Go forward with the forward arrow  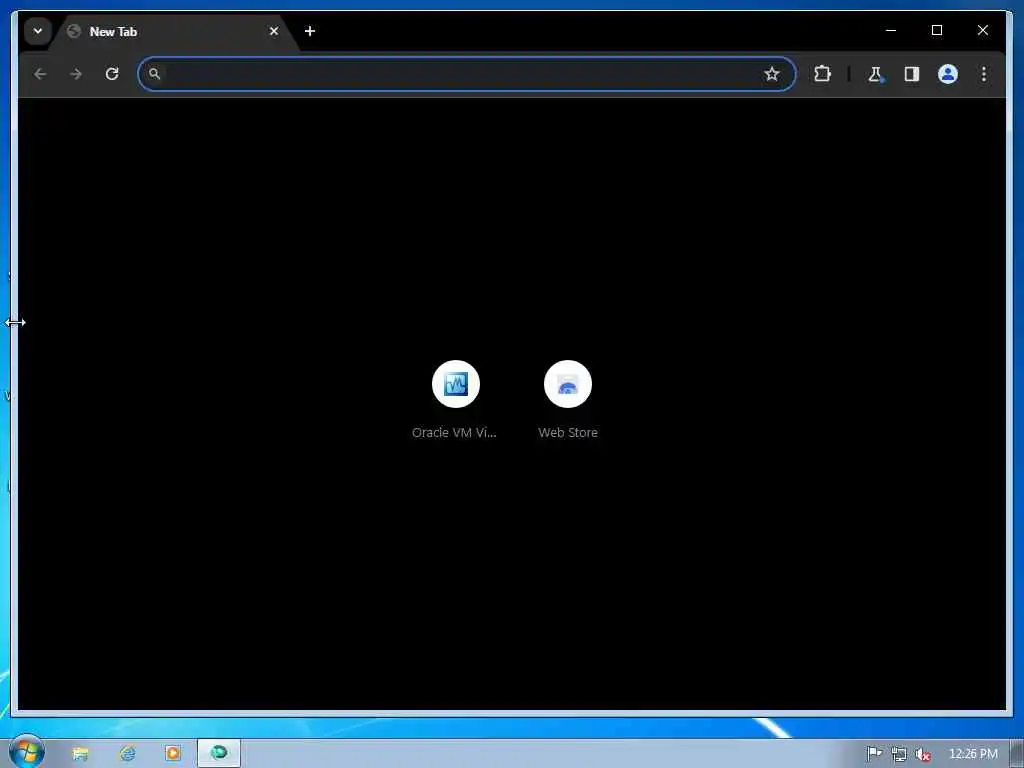coord(76,74)
